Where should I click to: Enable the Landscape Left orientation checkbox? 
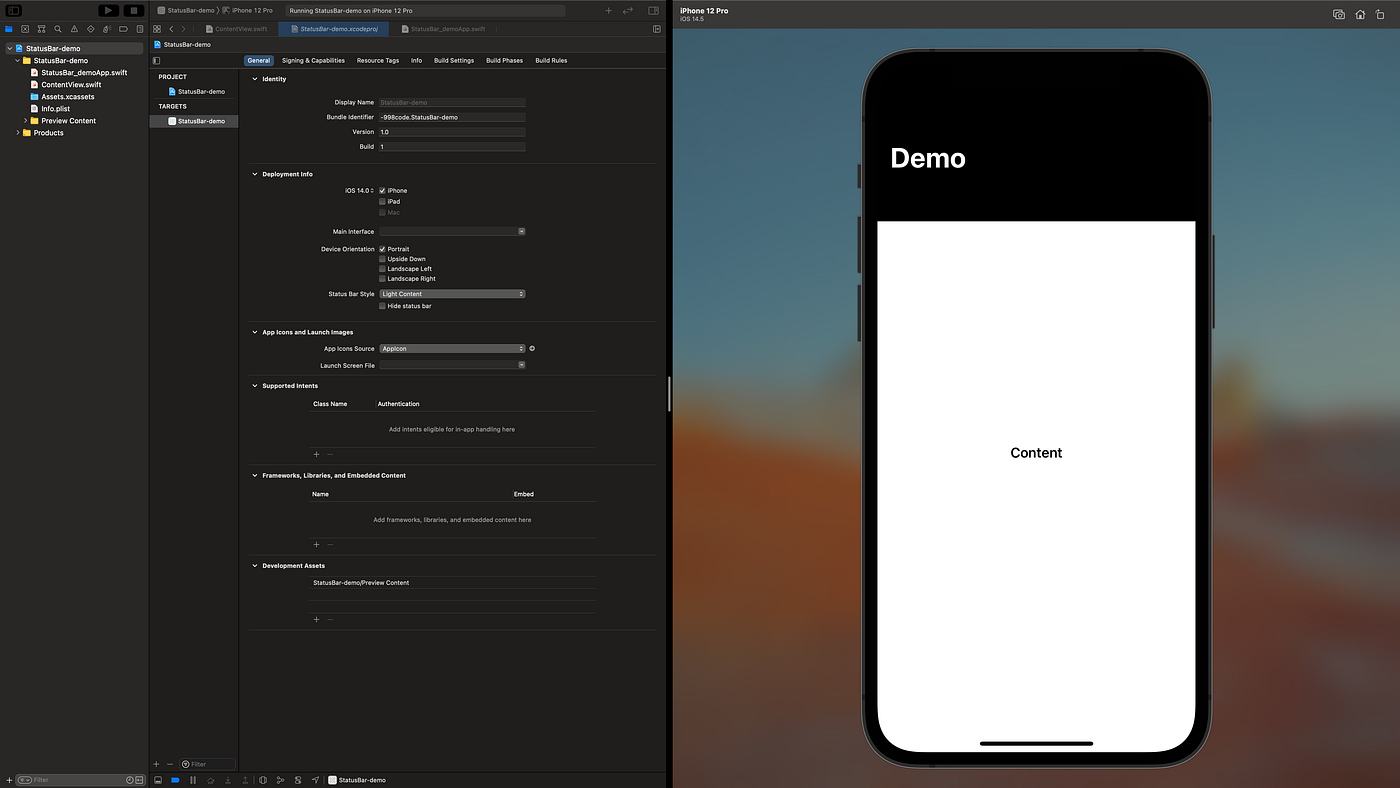tap(382, 268)
